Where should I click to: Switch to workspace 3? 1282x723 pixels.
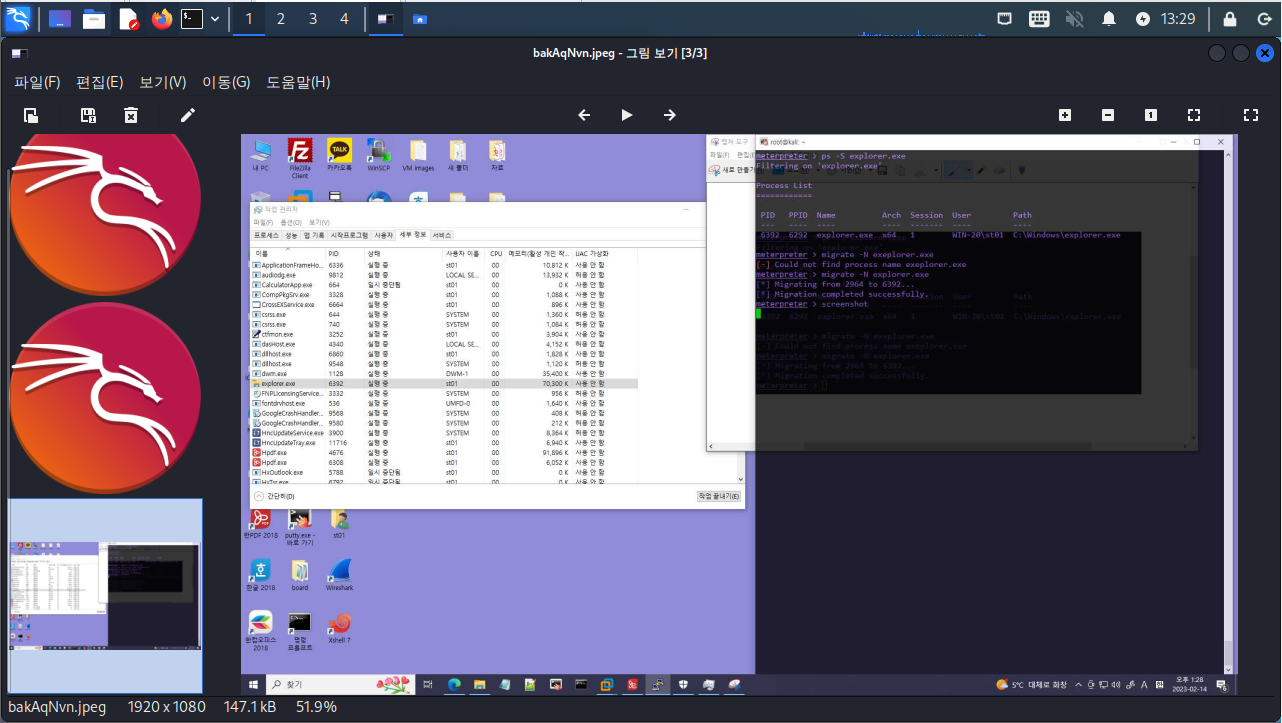tap(312, 19)
